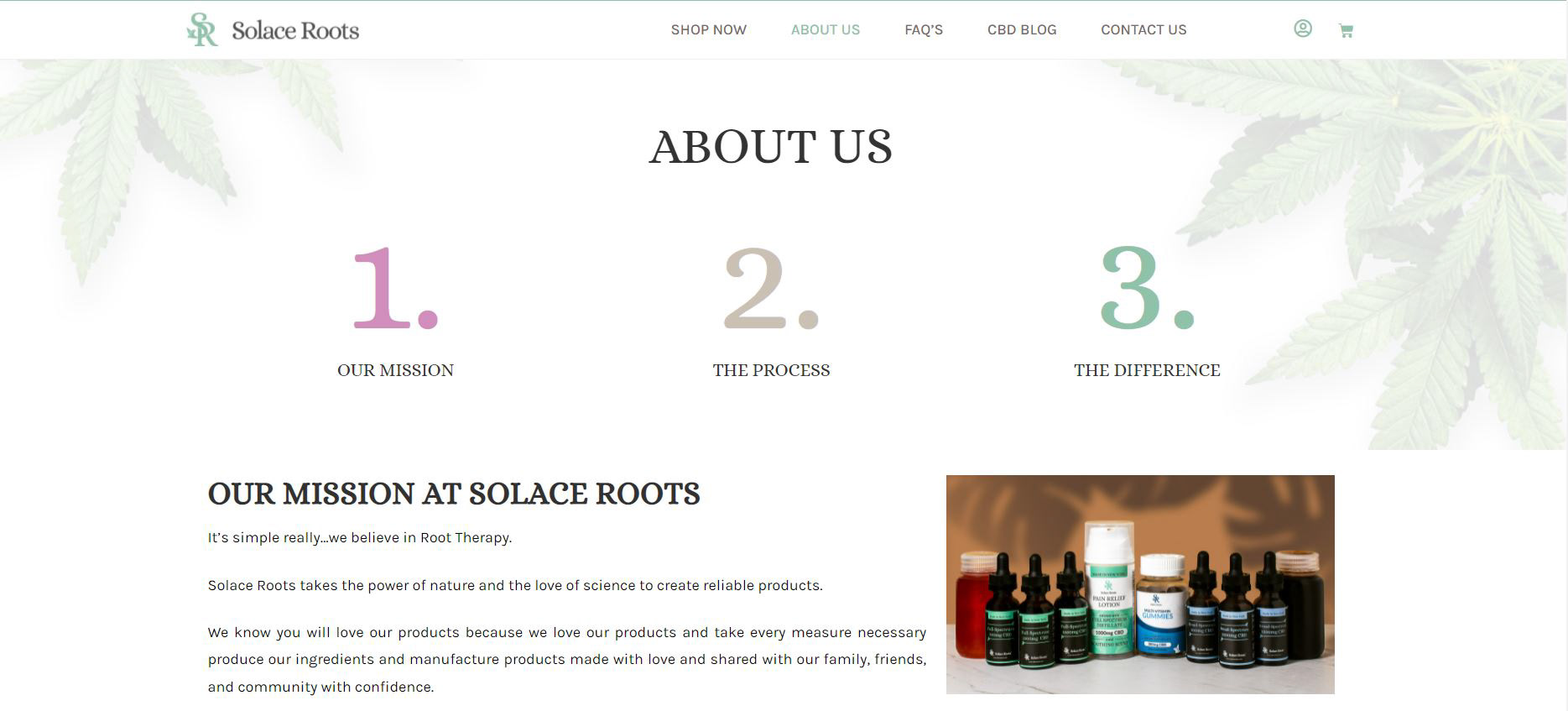Jump to THE DIFFERENCE section label
The width and height of the screenshot is (1568, 711).
(x=1147, y=370)
